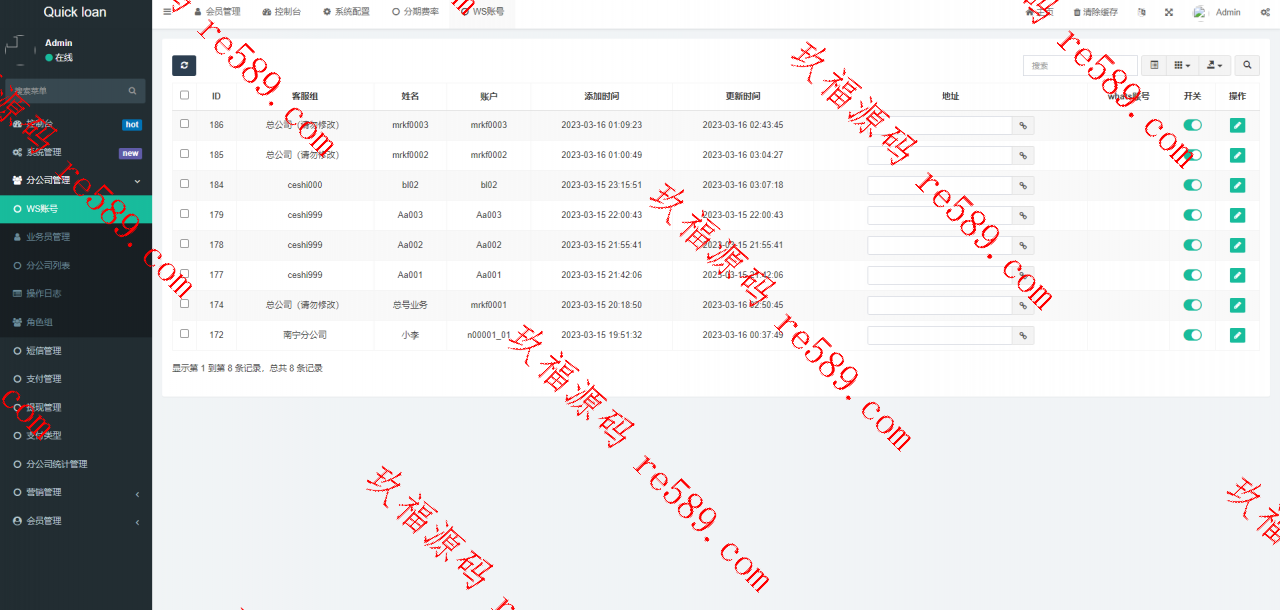
Task: Turn off the switch for row n00001_01
Action: tap(1192, 335)
